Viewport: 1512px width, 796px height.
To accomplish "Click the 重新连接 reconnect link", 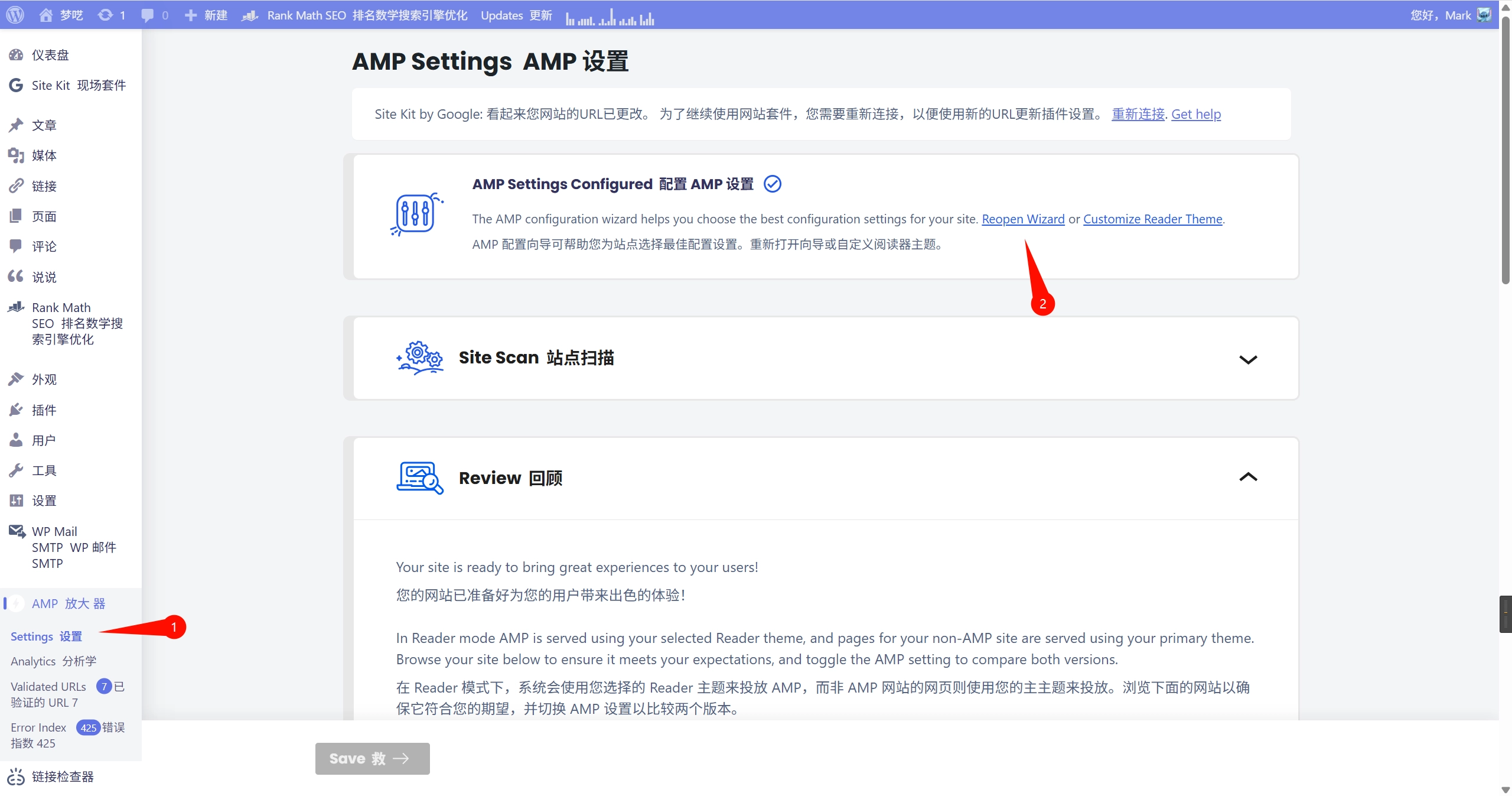I will point(1138,114).
